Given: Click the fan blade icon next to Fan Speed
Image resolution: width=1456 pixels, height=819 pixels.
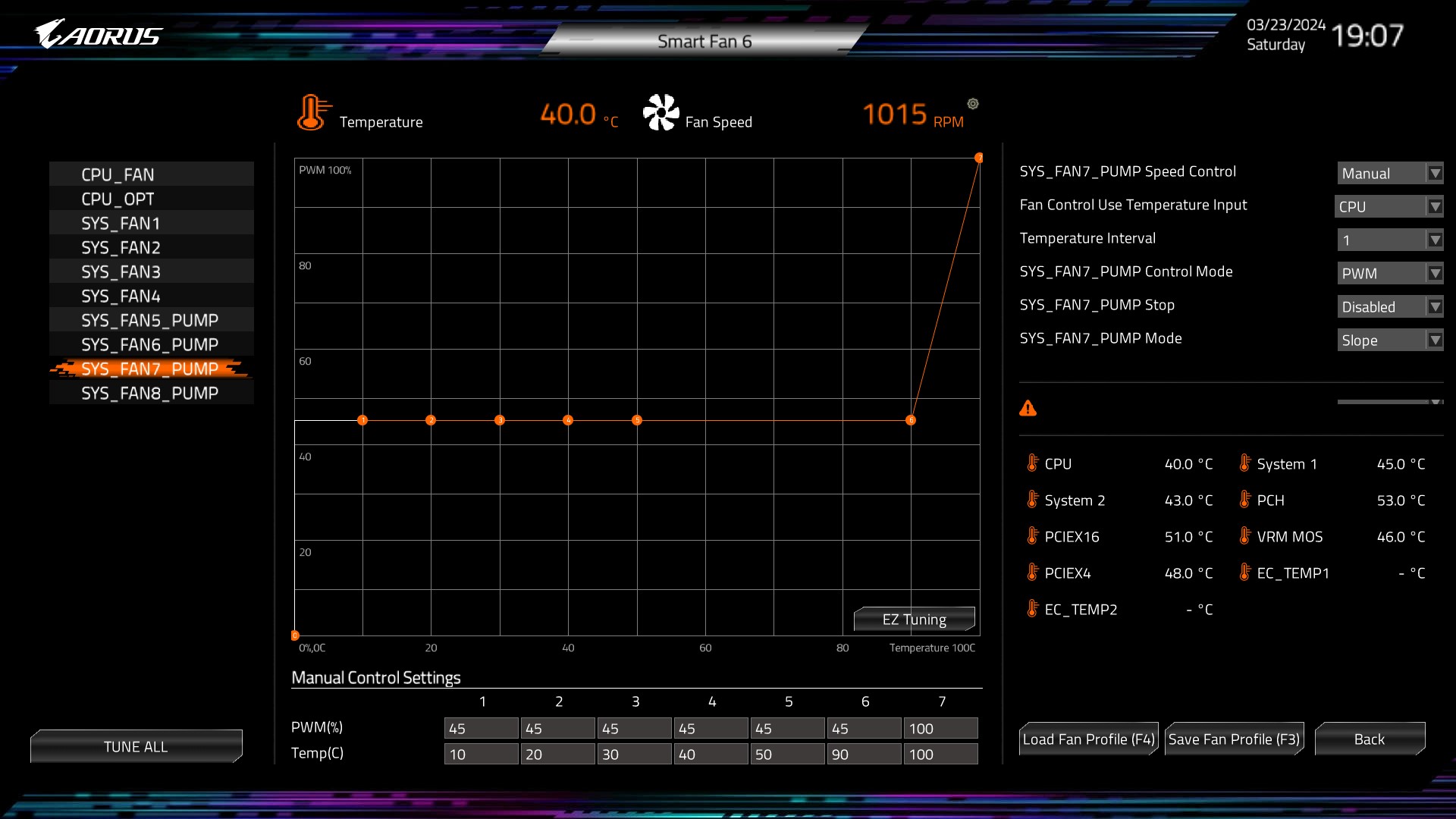Looking at the screenshot, I should pos(661,113).
